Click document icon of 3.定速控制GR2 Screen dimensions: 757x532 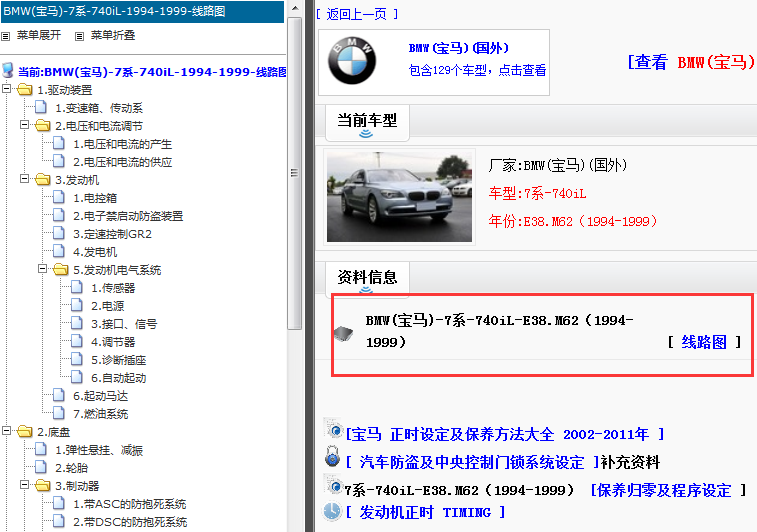[x=59, y=233]
